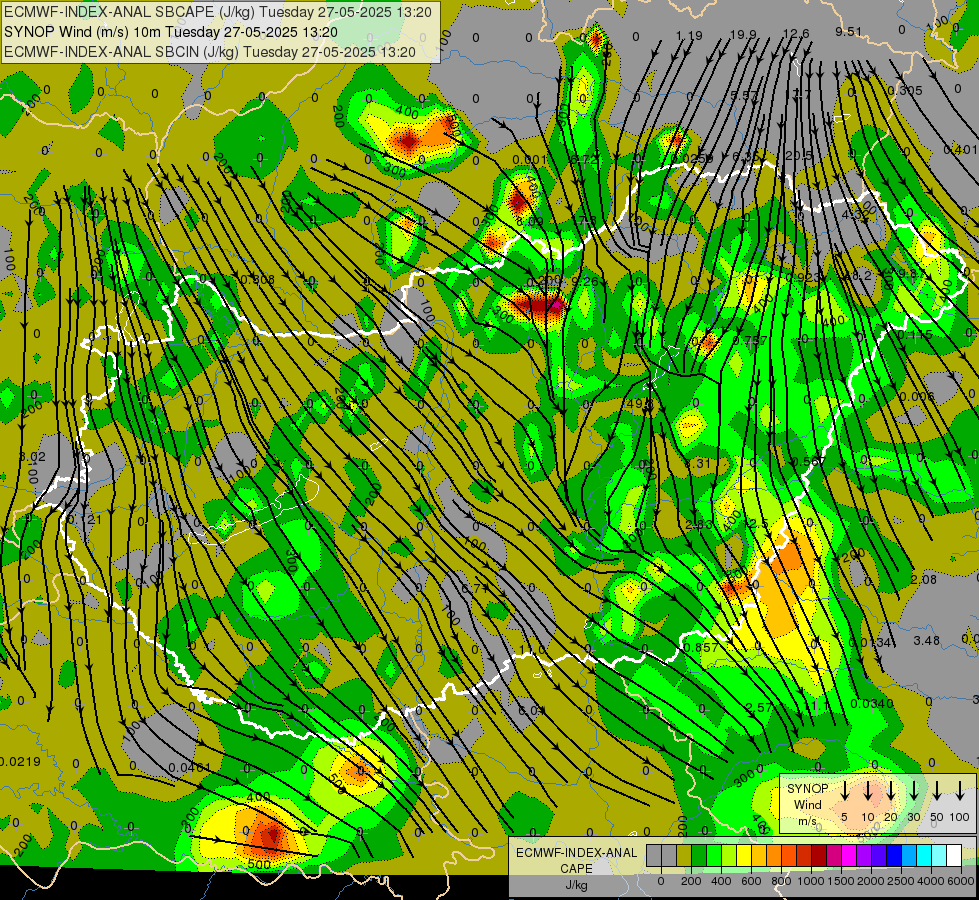Click the 0.001 value label on map
979x900 pixels.
tap(529, 159)
